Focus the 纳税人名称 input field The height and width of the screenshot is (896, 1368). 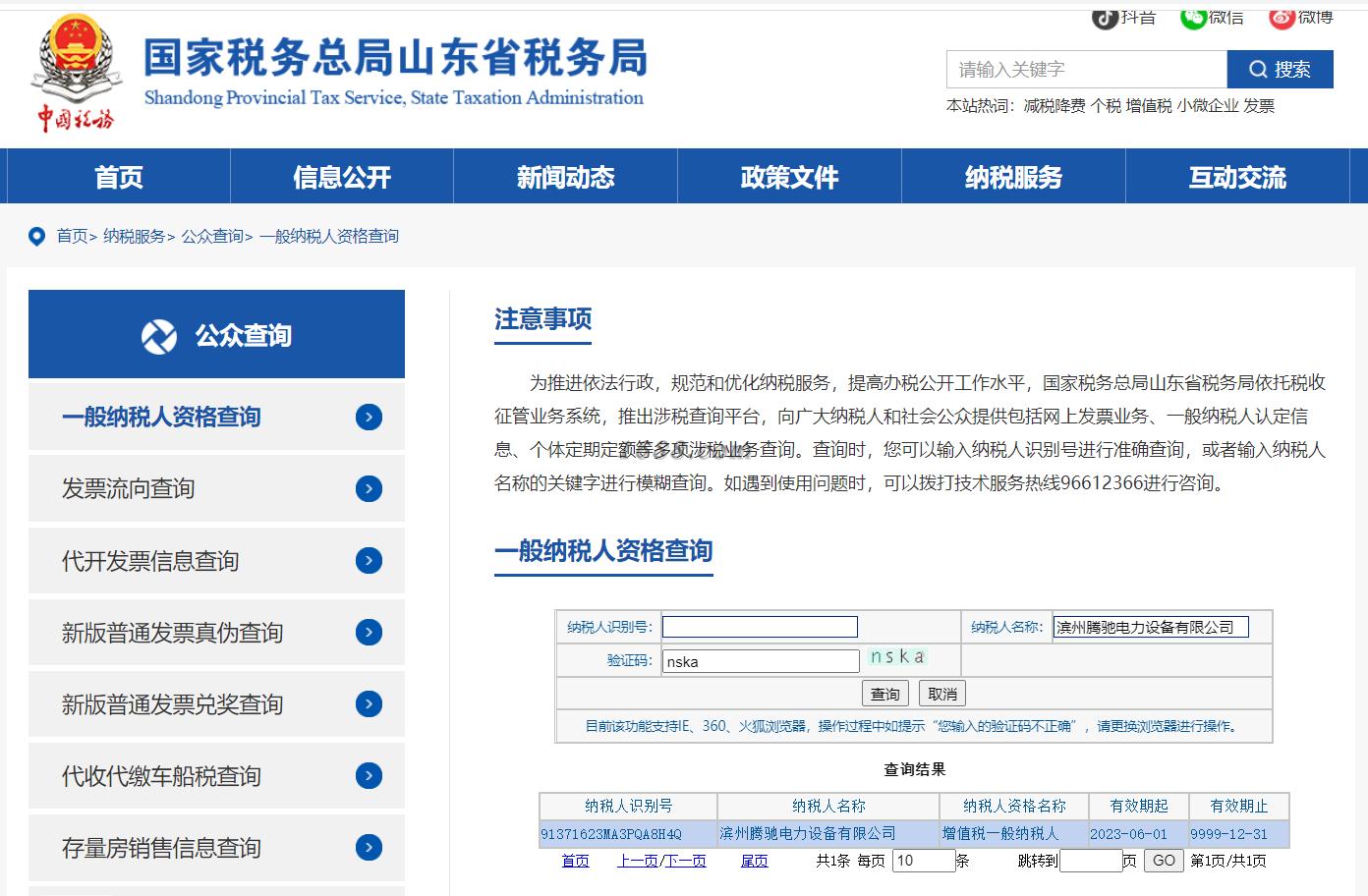(1151, 627)
